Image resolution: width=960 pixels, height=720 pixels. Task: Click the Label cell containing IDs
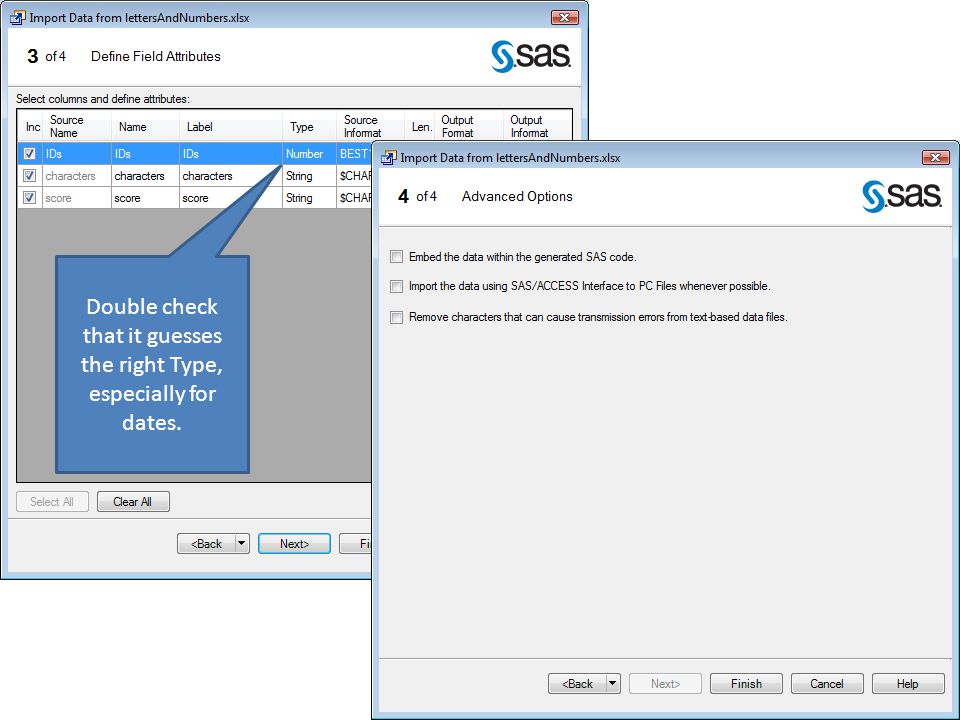[x=231, y=154]
